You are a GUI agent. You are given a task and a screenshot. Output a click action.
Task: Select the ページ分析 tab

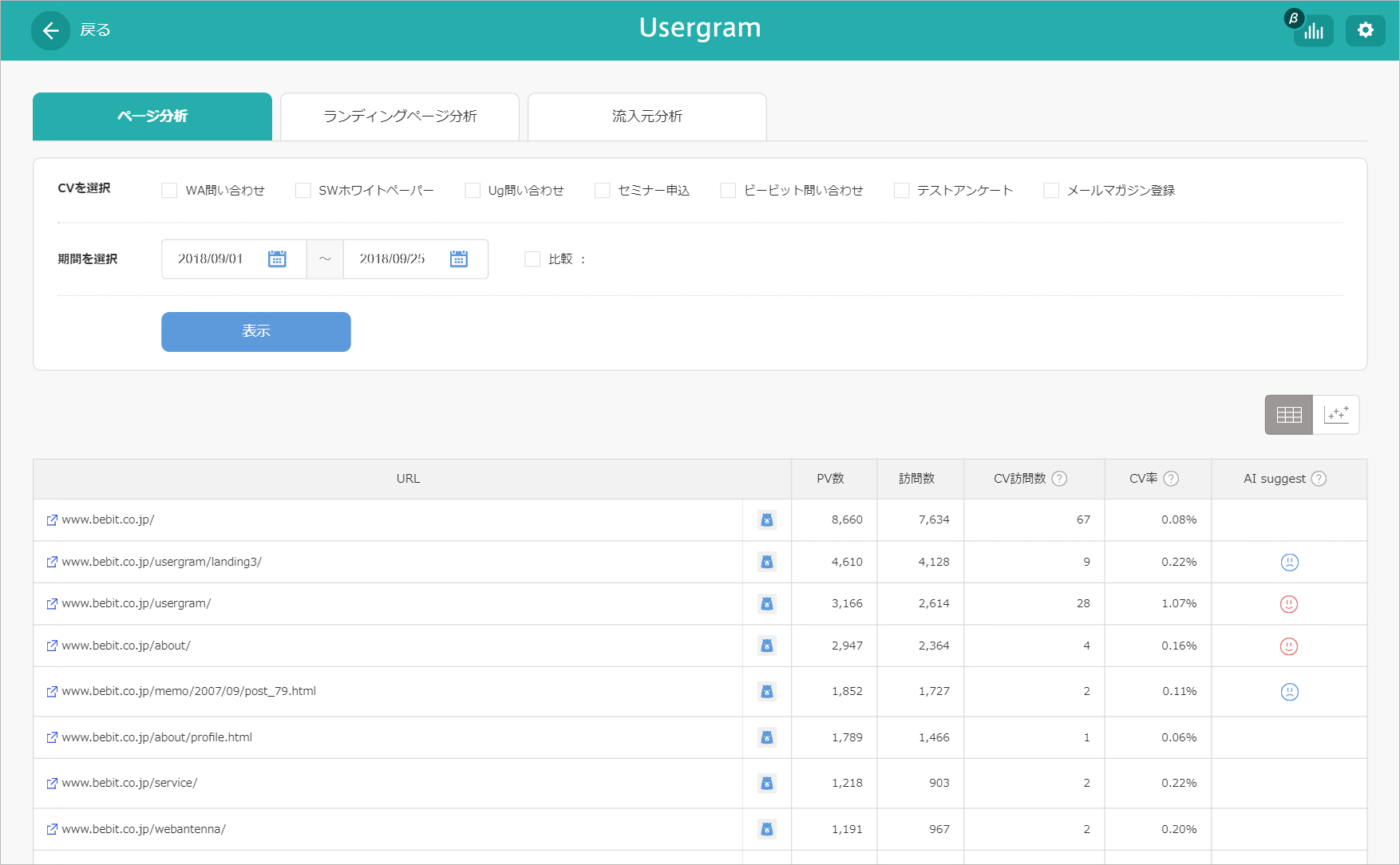[x=152, y=117]
